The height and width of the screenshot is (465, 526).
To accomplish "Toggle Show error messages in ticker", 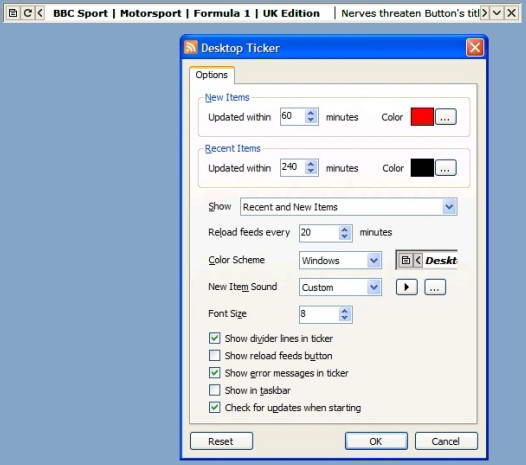I will coord(214,372).
